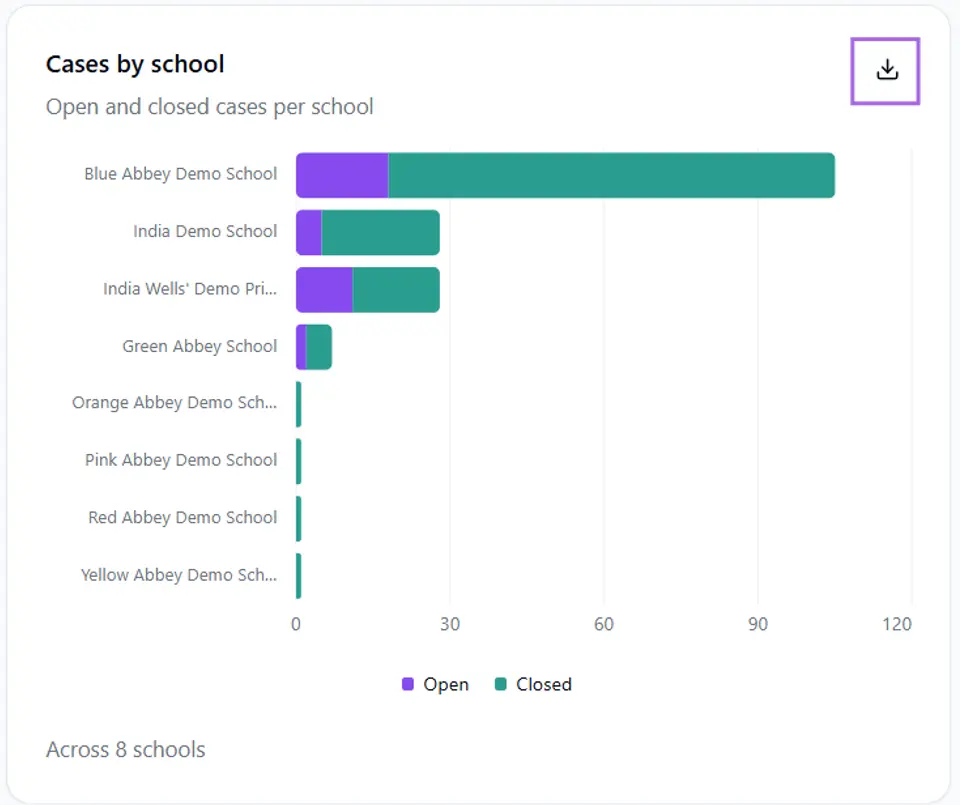Click the Orange Abbey Demo School bar
The height and width of the screenshot is (805, 960).
(299, 405)
